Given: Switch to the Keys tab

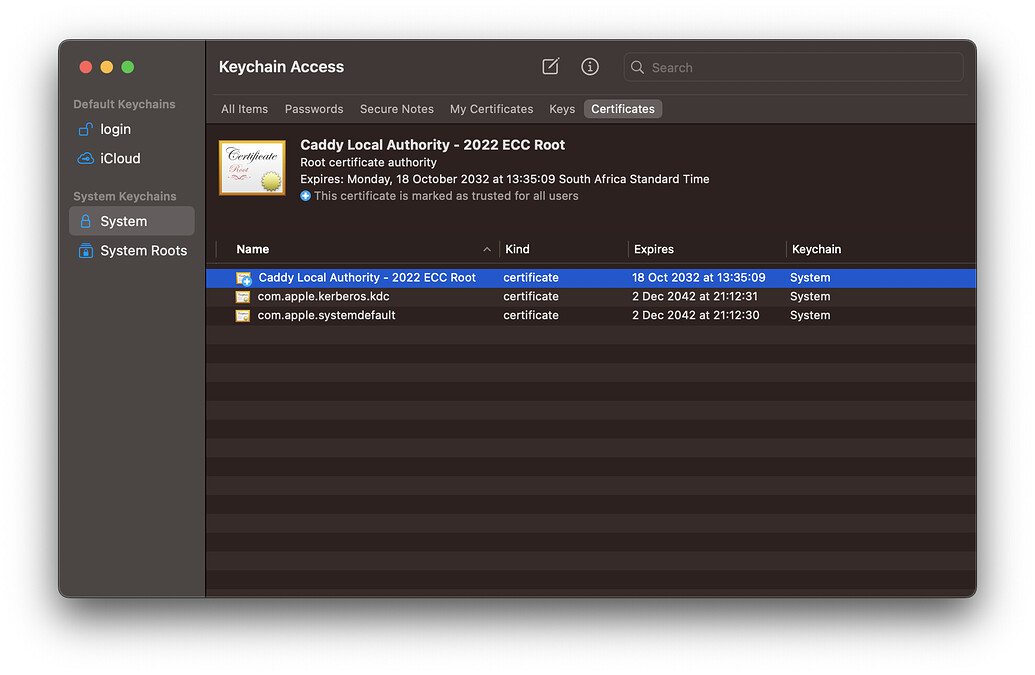Looking at the screenshot, I should [x=561, y=108].
